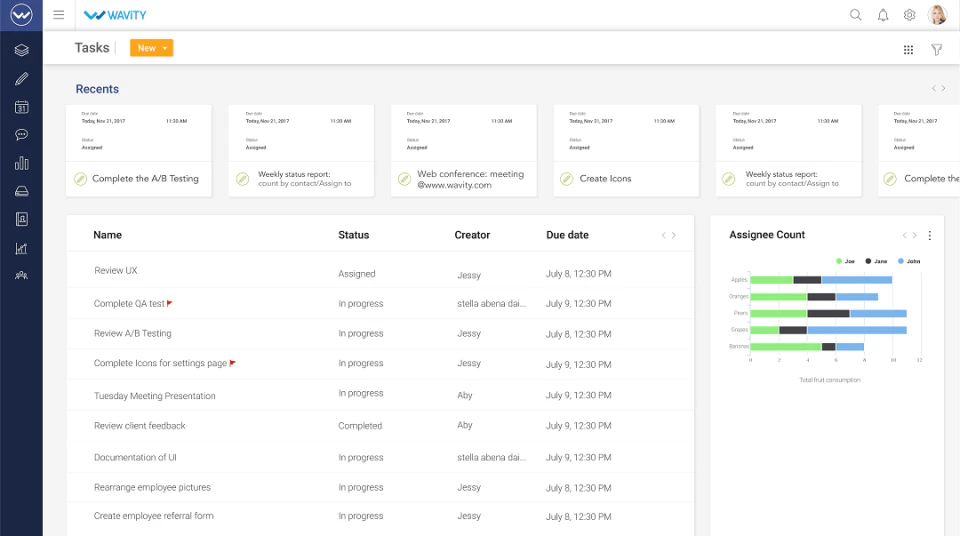Click Assigned status of Review UX

coord(356,274)
